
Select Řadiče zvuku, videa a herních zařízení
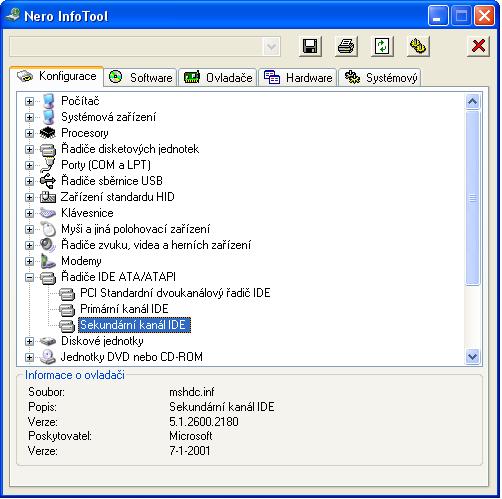click(156, 245)
